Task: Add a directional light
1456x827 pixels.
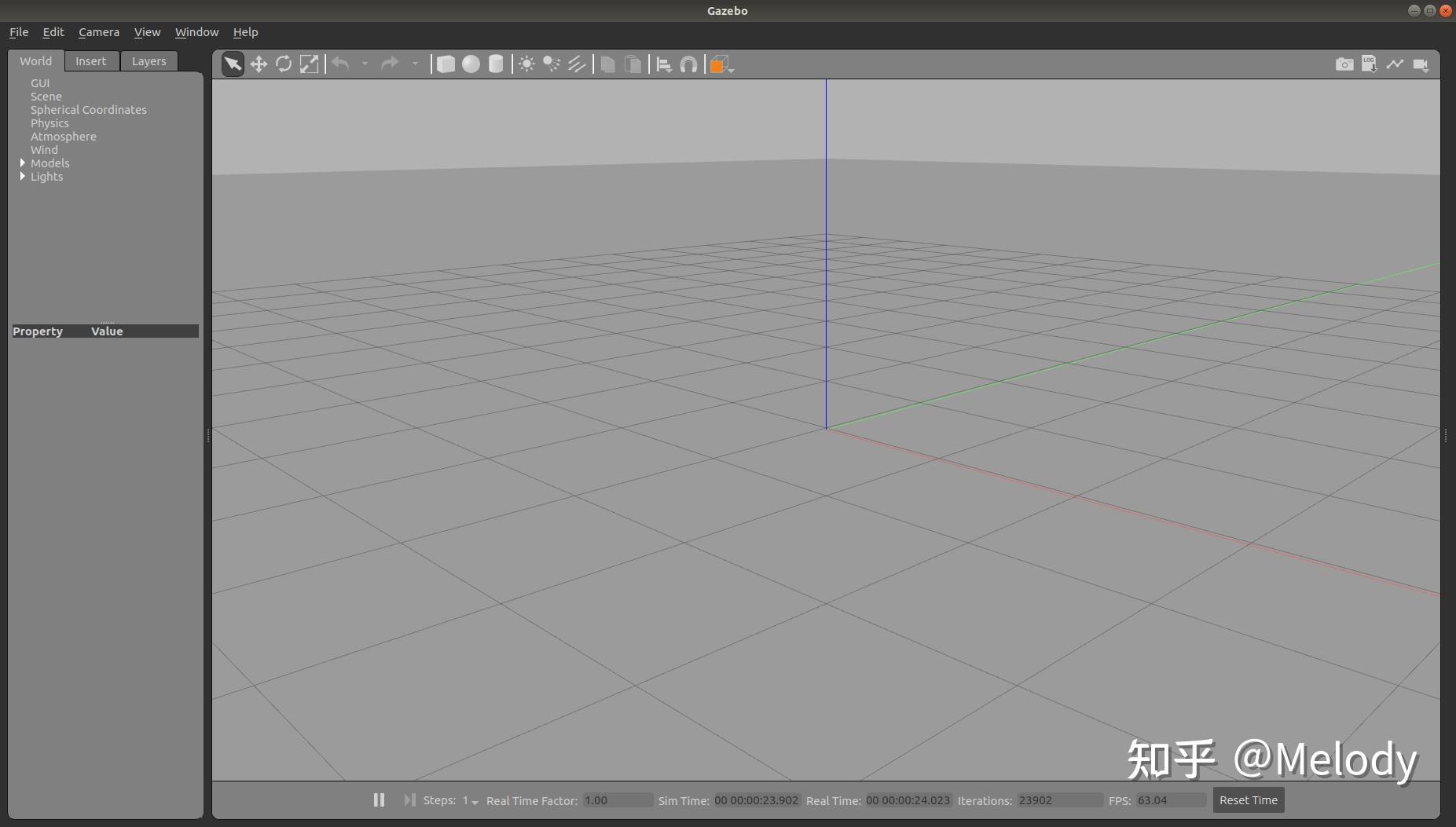Action: (x=577, y=64)
